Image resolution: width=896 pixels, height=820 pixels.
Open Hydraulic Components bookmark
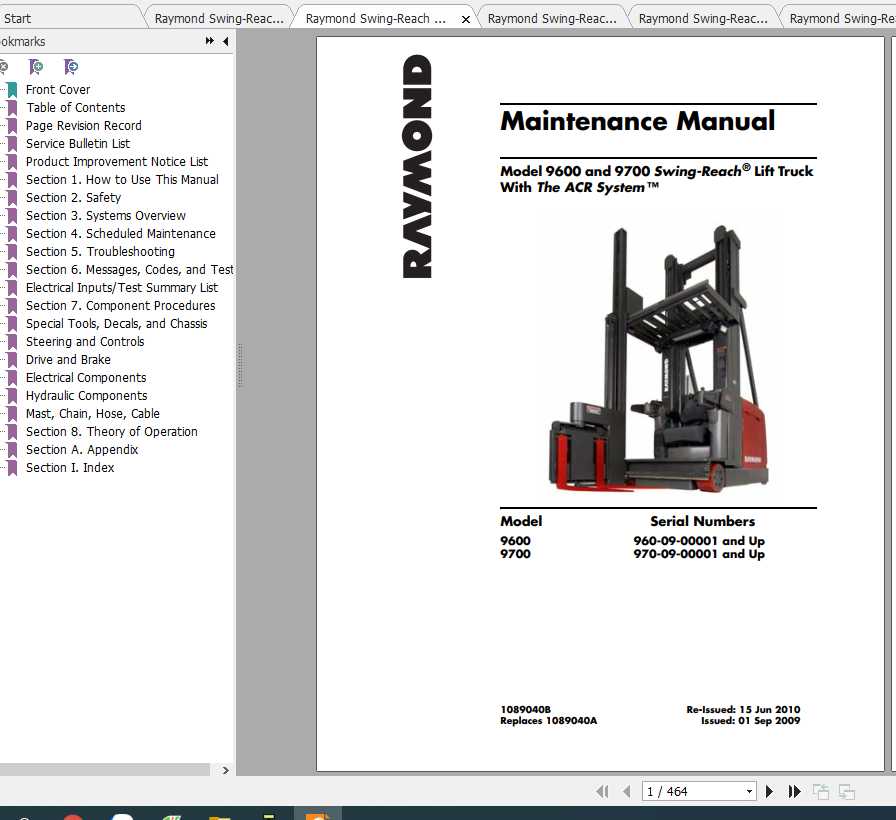(86, 395)
